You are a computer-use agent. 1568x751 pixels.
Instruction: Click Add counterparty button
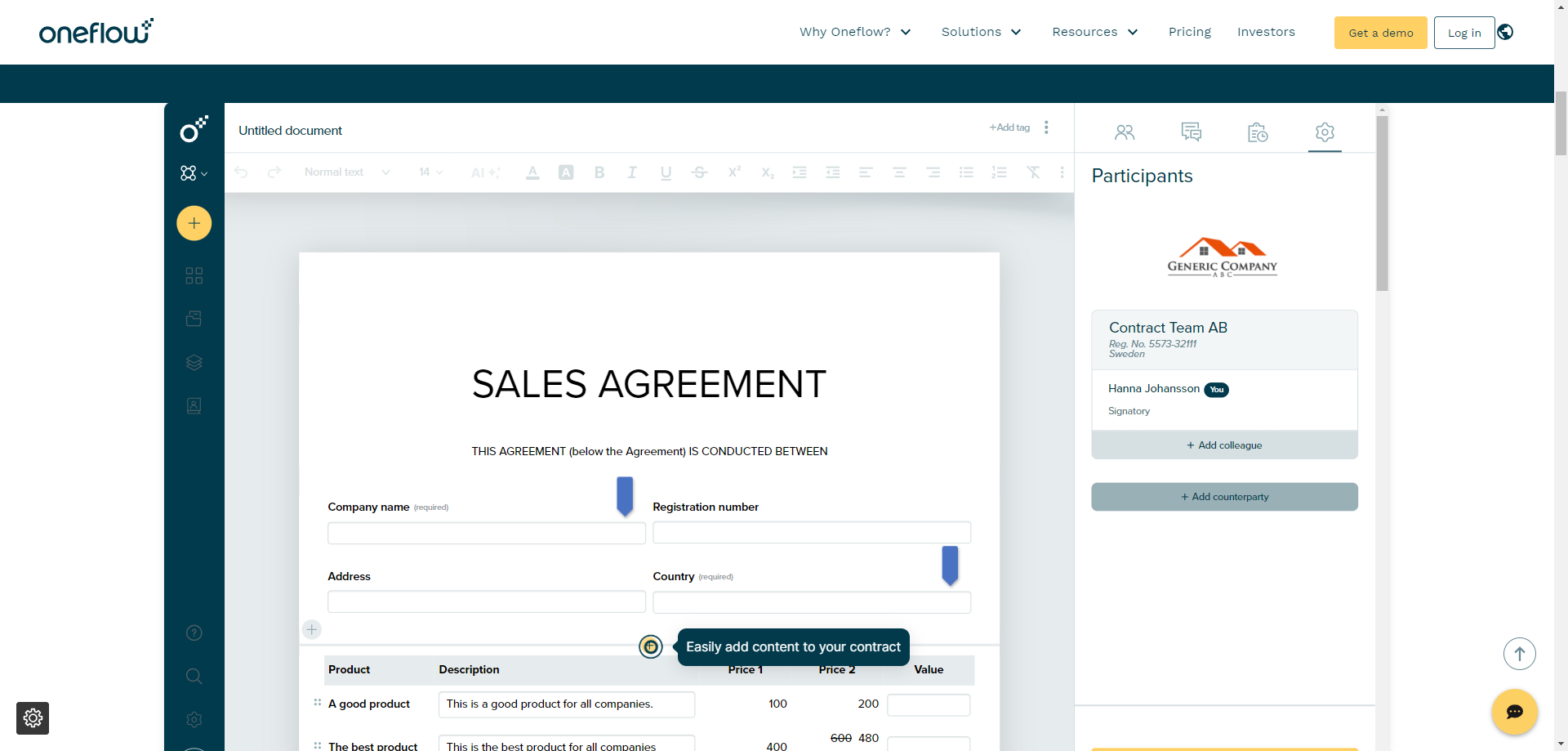click(1224, 497)
